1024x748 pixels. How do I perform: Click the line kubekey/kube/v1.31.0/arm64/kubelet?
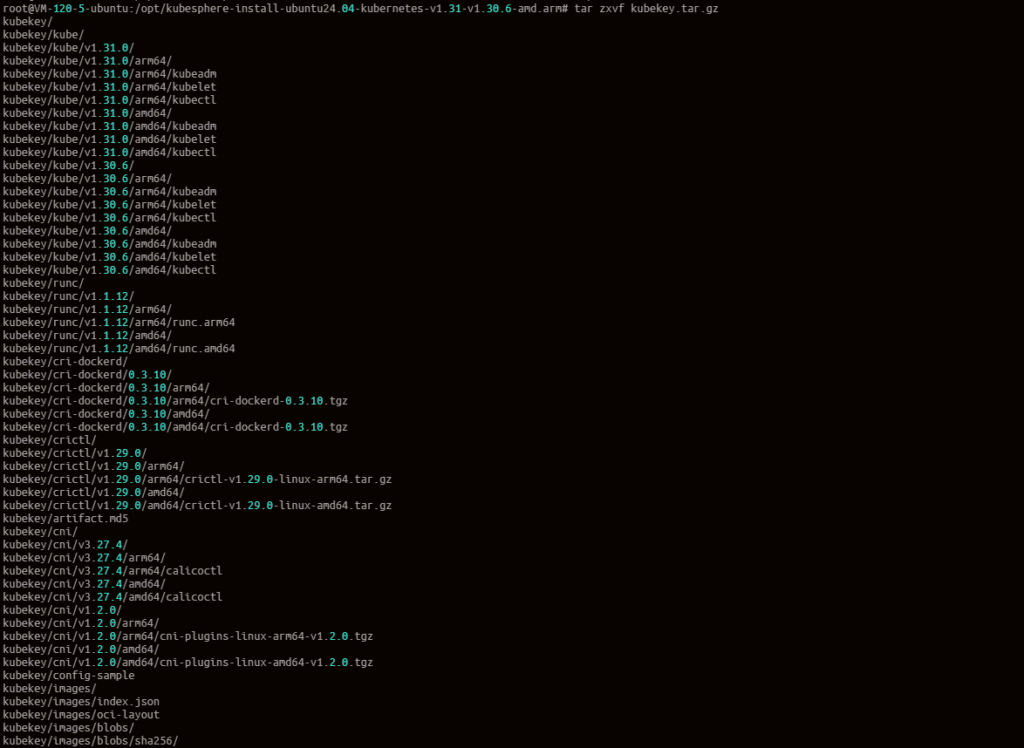(x=110, y=87)
